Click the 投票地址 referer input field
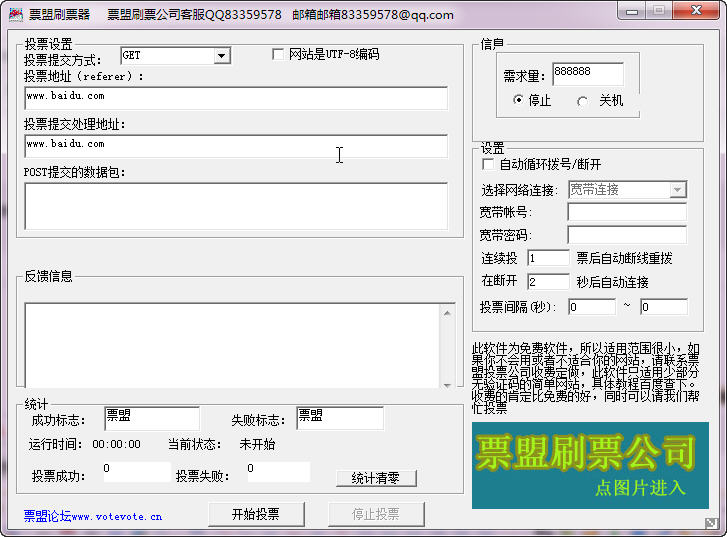 236,97
